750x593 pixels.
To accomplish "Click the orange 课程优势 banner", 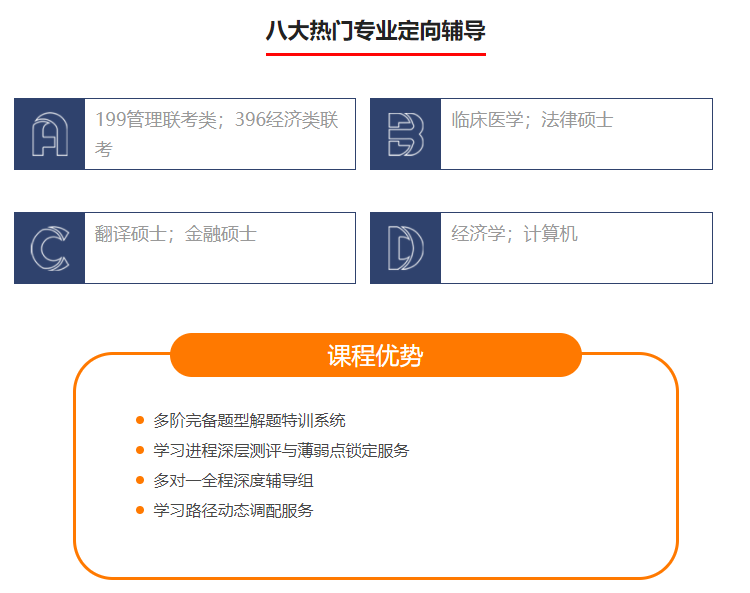I will [375, 356].
